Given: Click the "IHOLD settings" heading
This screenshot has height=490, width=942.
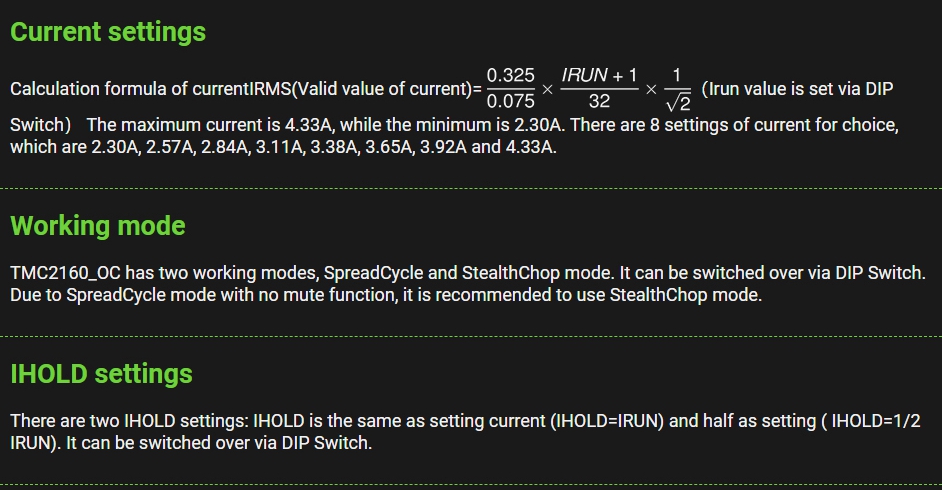Looking at the screenshot, I should click(x=101, y=374).
